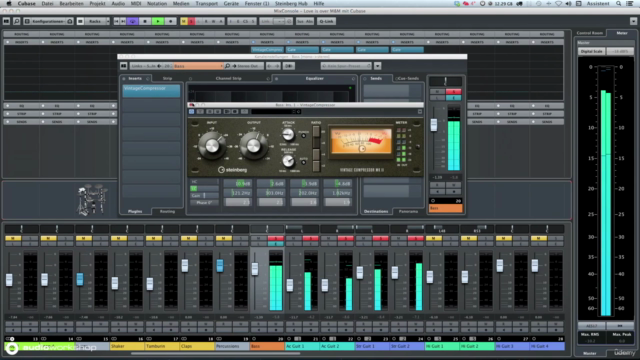Start playback with the green Play button
This screenshot has height=360, width=640.
[x=158, y=21]
